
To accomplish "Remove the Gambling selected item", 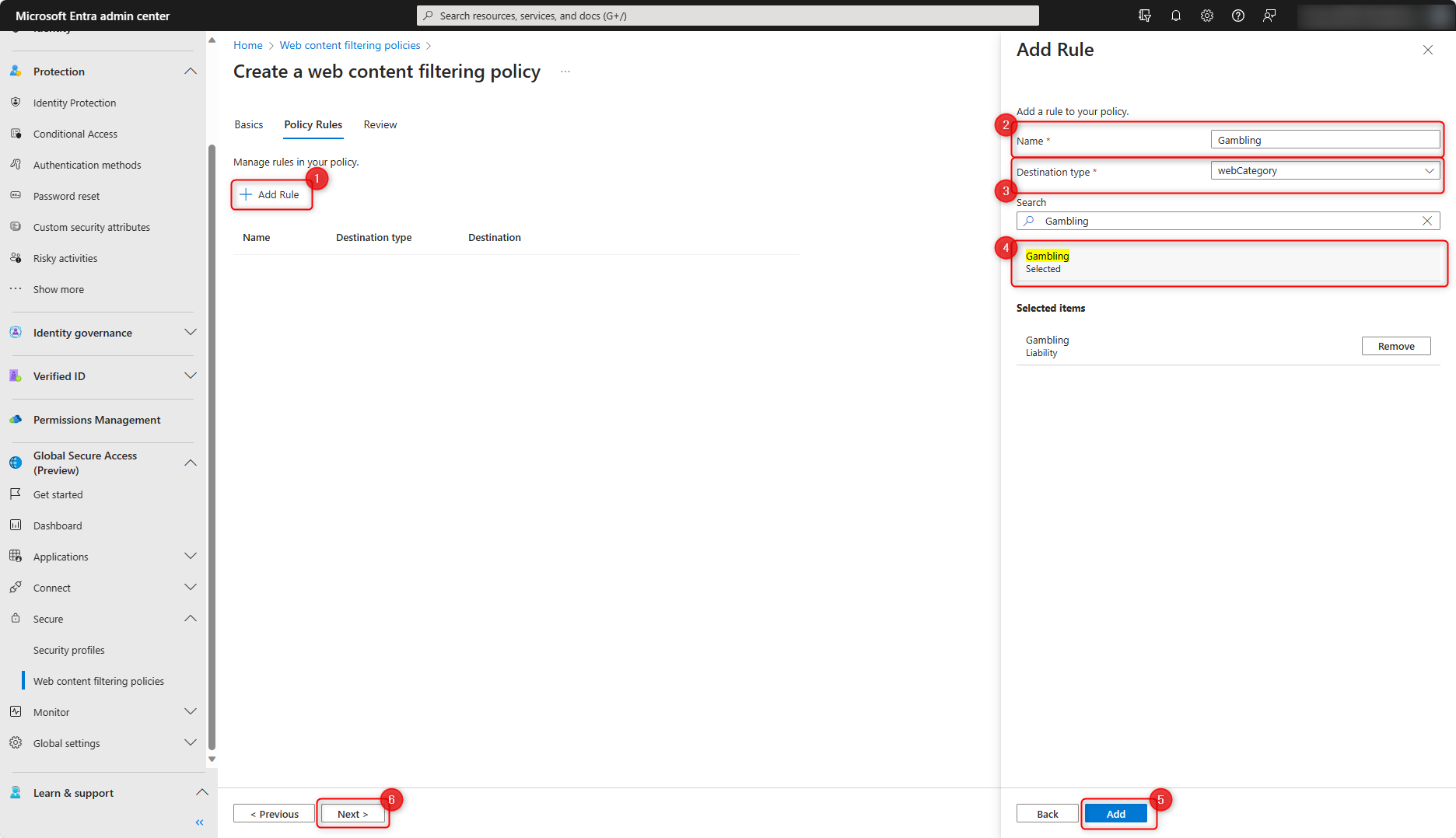I will click(x=1395, y=345).
